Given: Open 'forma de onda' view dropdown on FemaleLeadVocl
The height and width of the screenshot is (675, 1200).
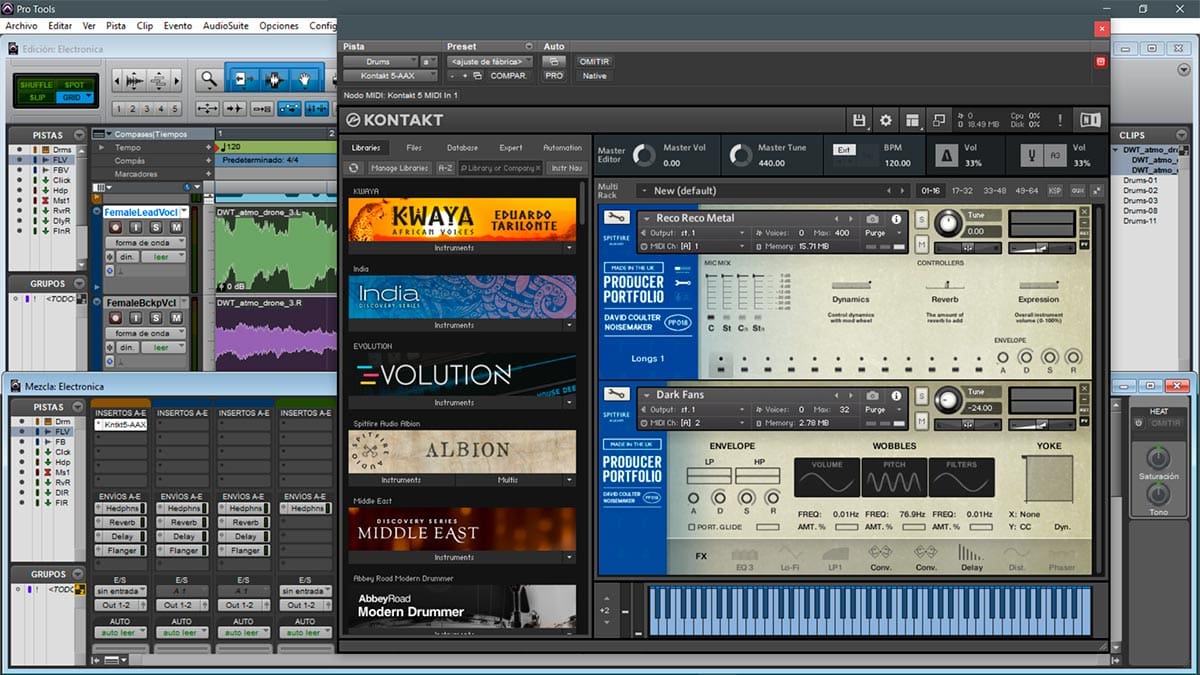Looking at the screenshot, I should point(147,244).
